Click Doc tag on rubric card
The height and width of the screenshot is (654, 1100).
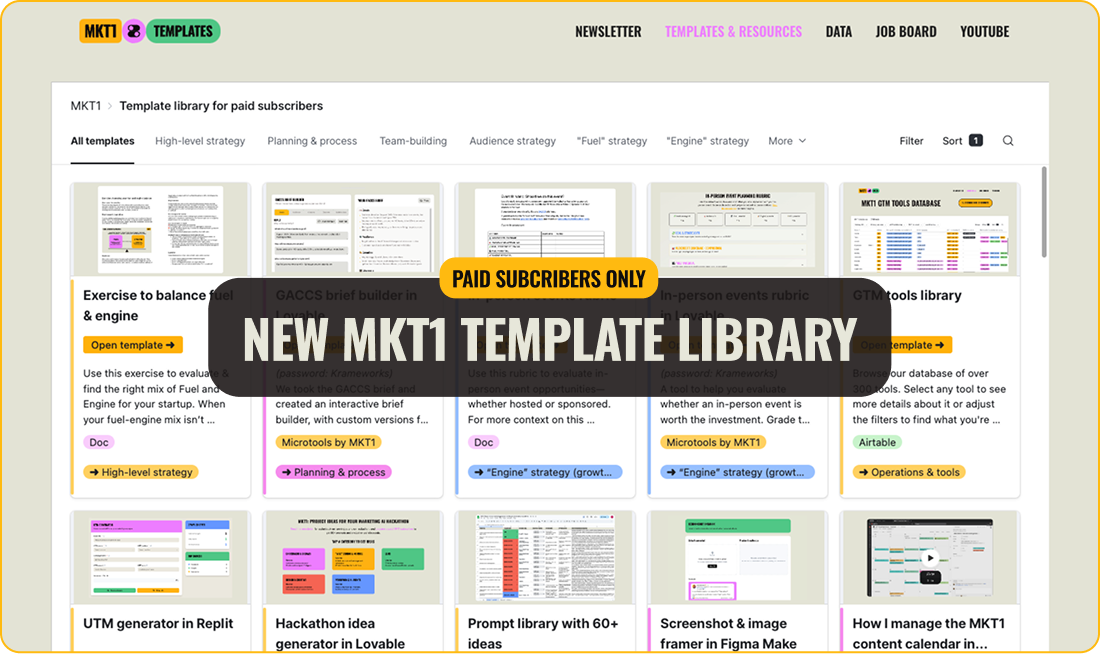tap(483, 442)
